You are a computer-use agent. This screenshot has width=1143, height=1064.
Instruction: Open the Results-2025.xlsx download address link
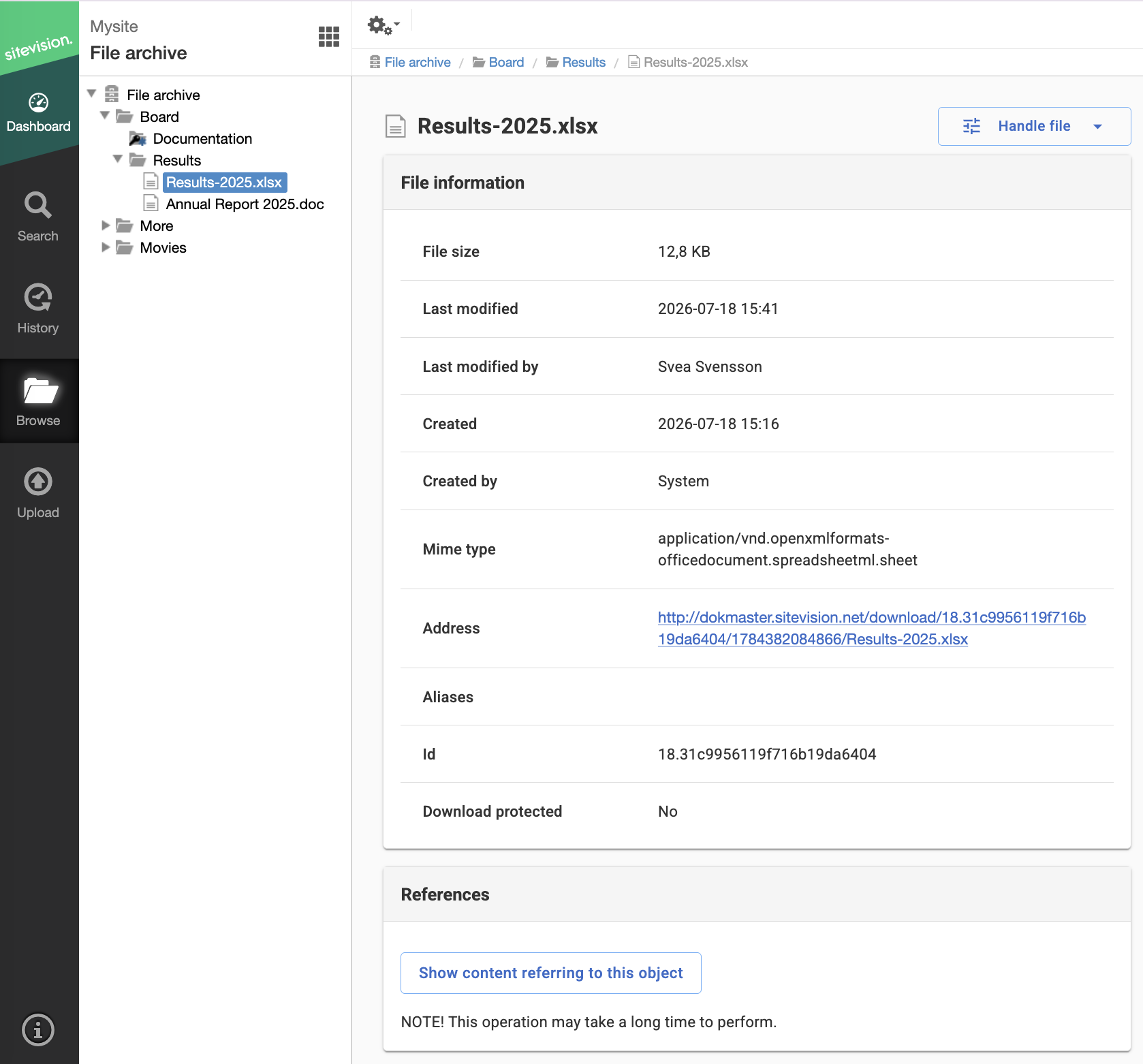(x=871, y=628)
